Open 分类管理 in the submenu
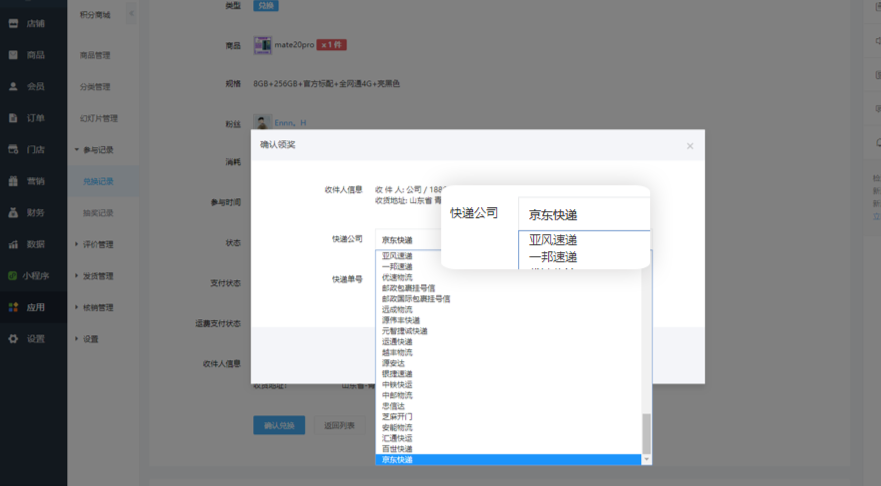Image resolution: width=881 pixels, height=486 pixels. click(95, 87)
